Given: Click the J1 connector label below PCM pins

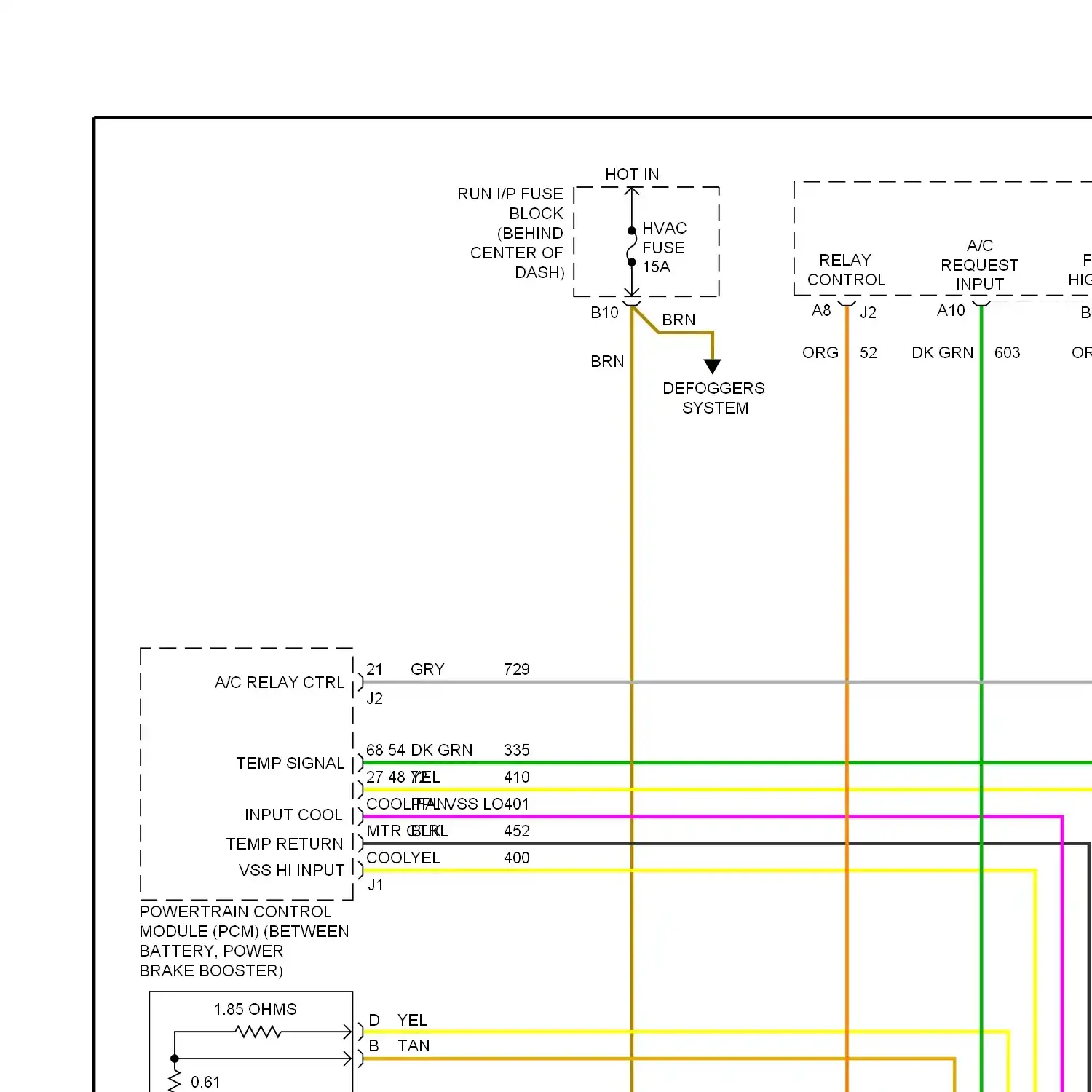Looking at the screenshot, I should (375, 885).
